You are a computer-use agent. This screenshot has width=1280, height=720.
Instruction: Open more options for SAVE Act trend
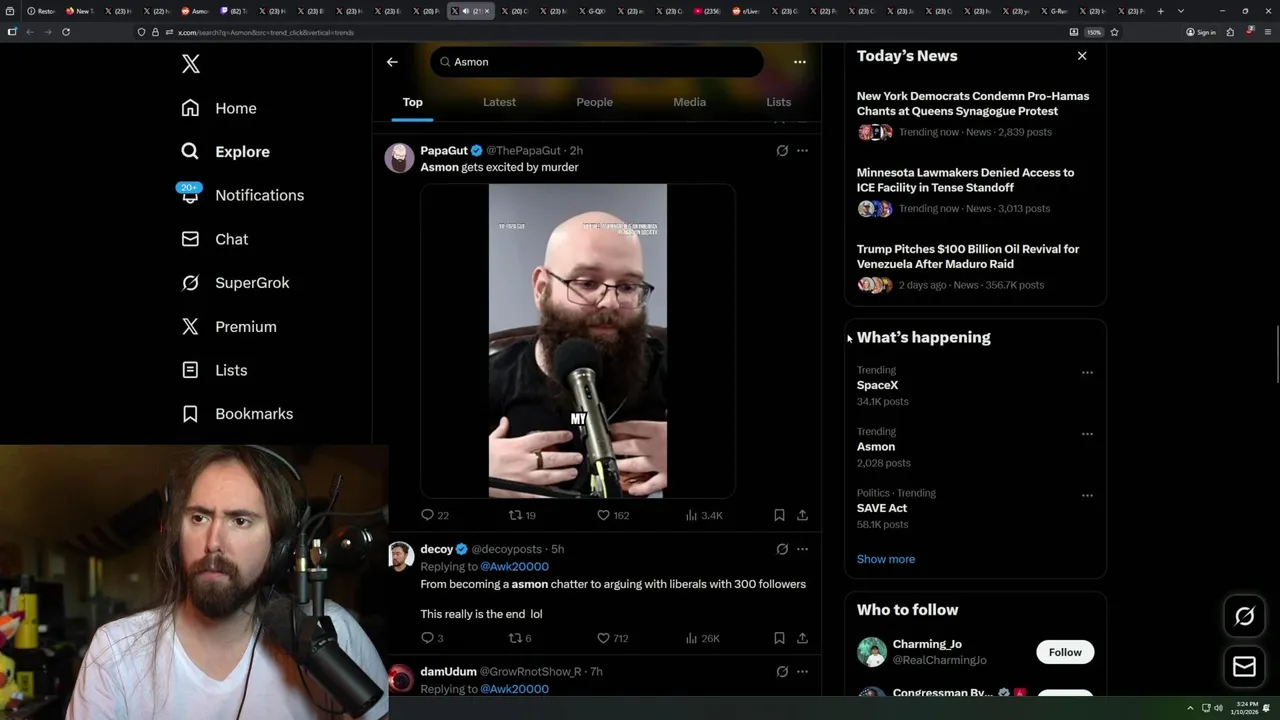1087,495
